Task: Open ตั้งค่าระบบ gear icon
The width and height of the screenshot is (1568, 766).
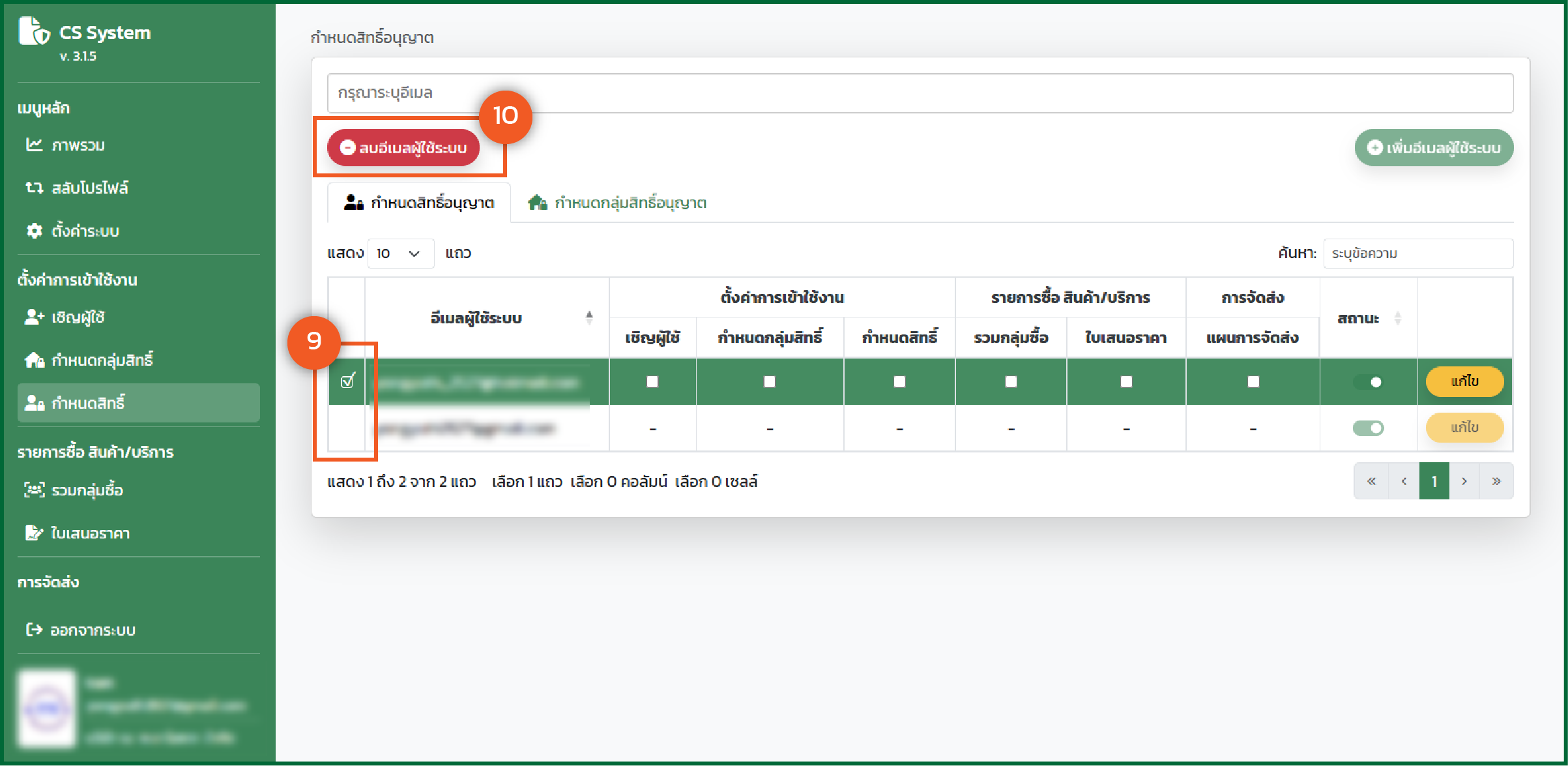Action: (x=34, y=231)
